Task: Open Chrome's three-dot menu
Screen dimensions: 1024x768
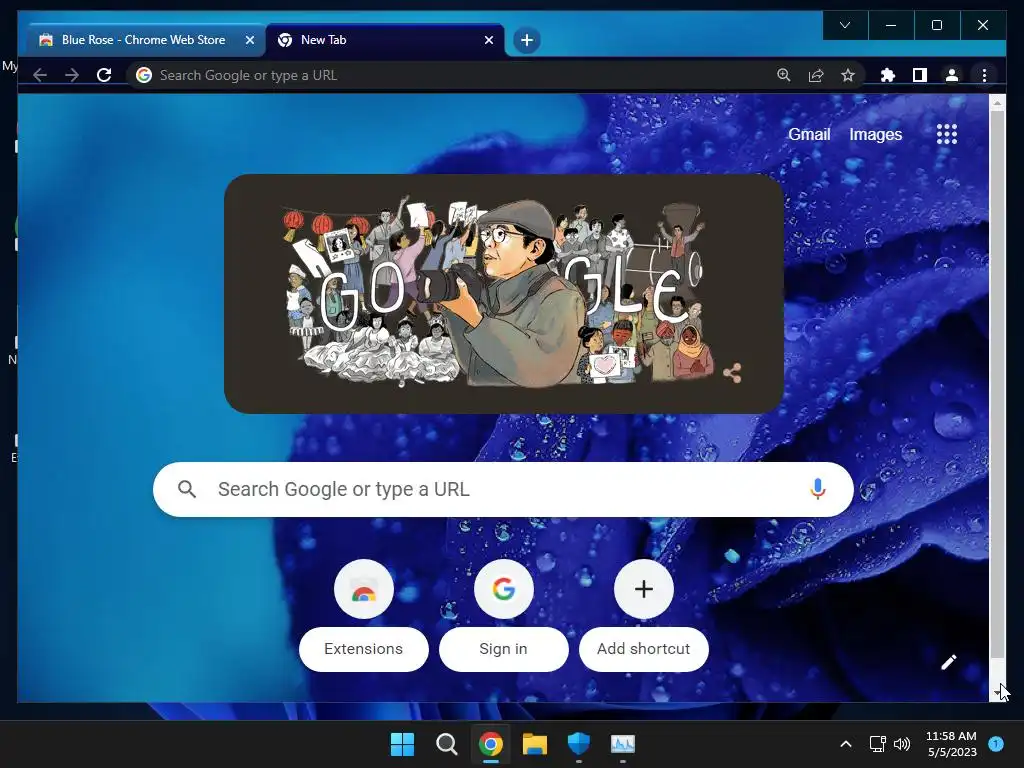Action: coord(984,75)
